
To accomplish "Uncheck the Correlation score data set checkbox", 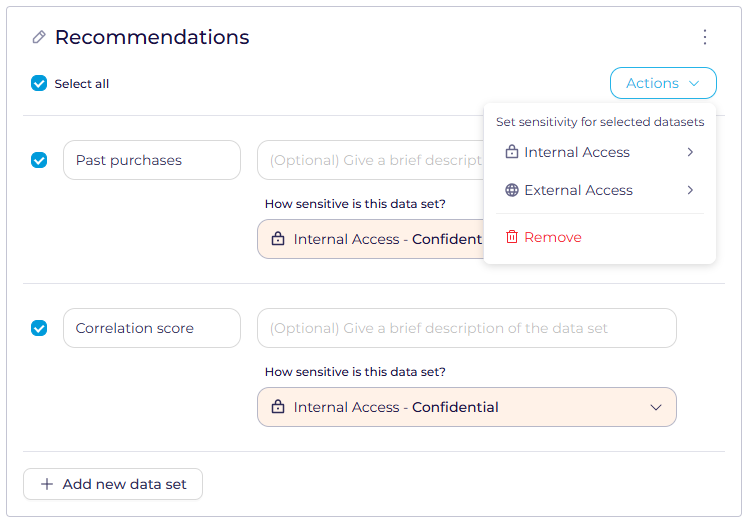I will coord(39,328).
